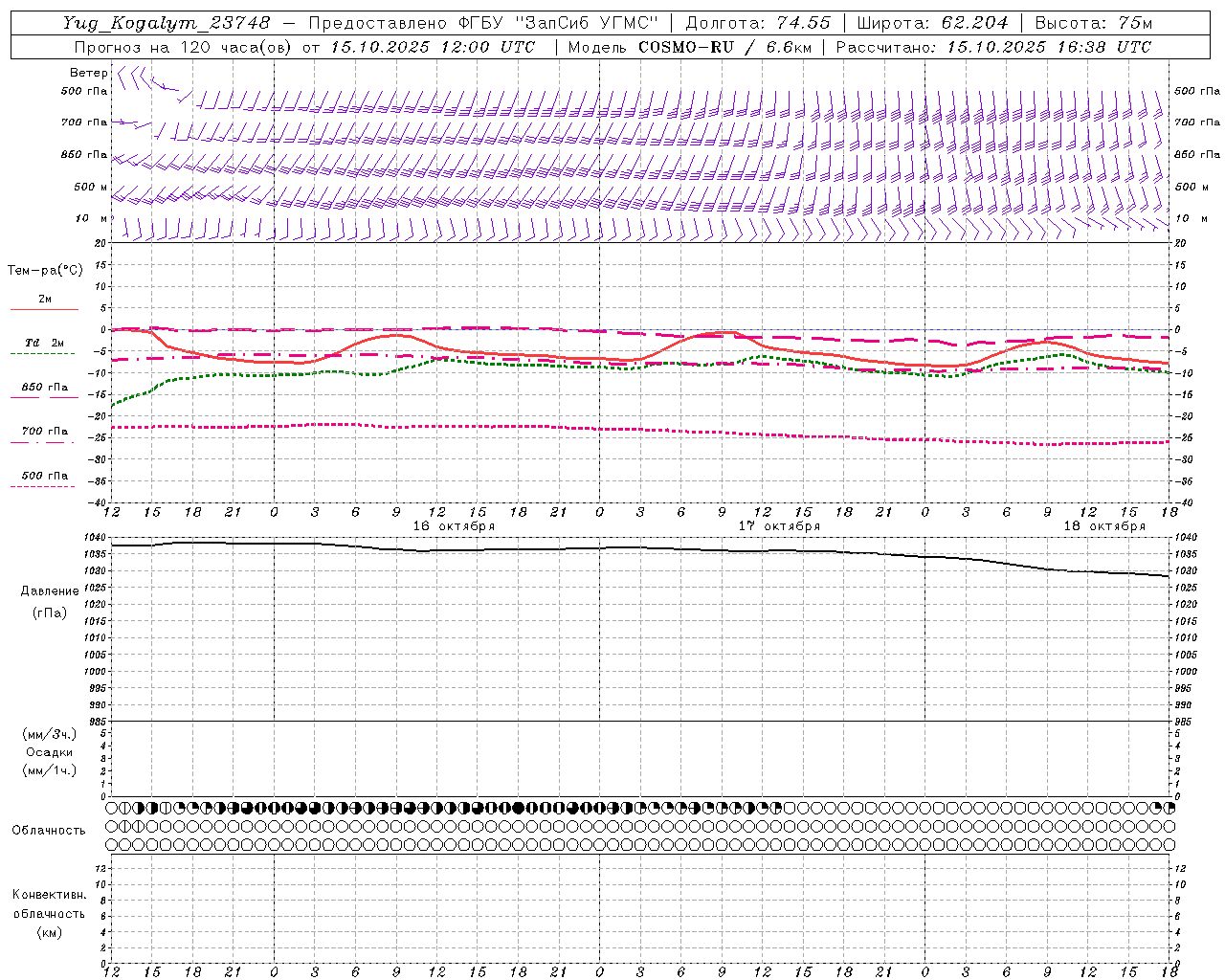1225x980 pixels.
Task: Select the text Прогноз на 120 часа(ов)
Action: click(183, 47)
